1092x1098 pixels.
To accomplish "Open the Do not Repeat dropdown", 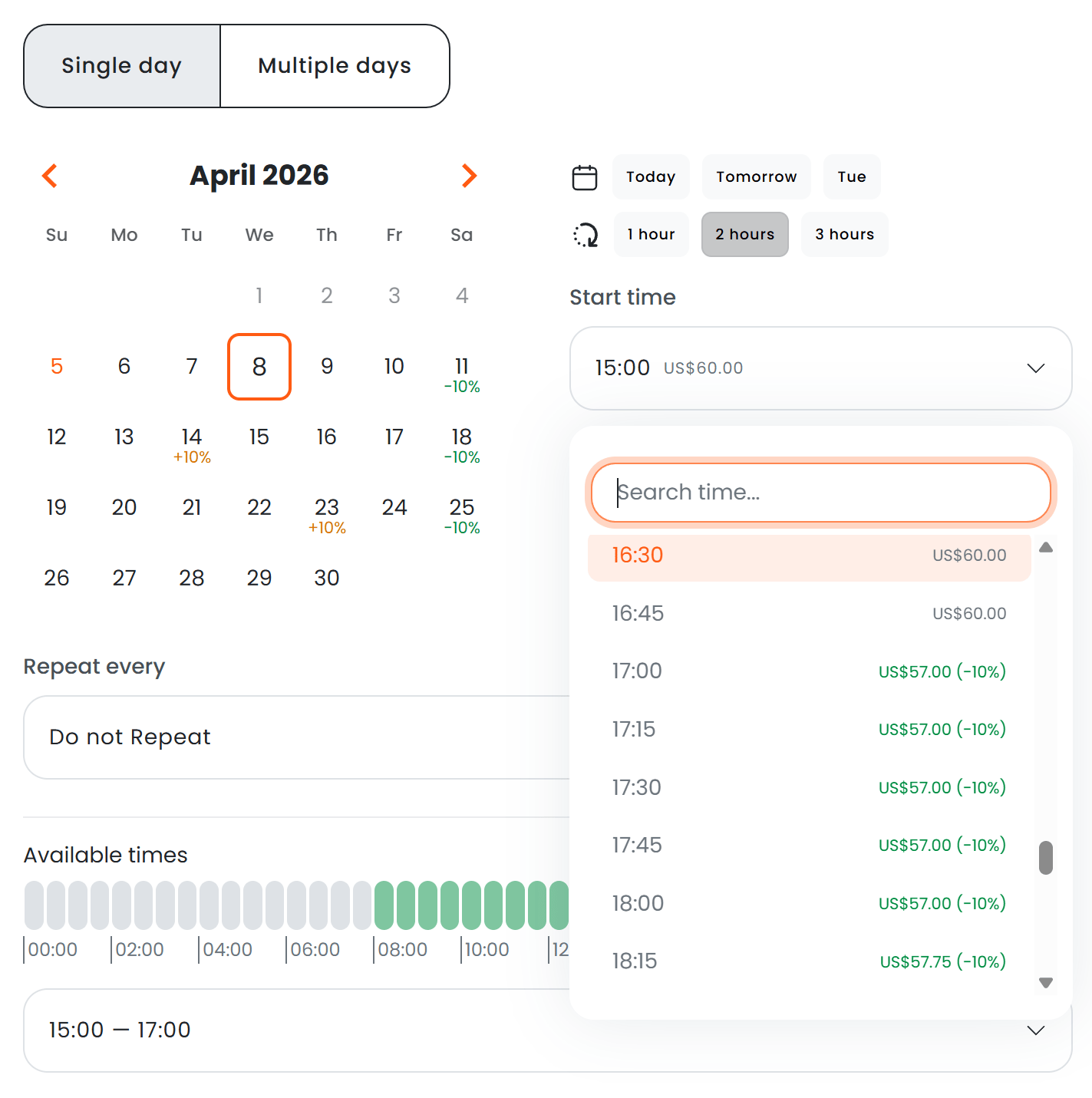I will coord(296,737).
